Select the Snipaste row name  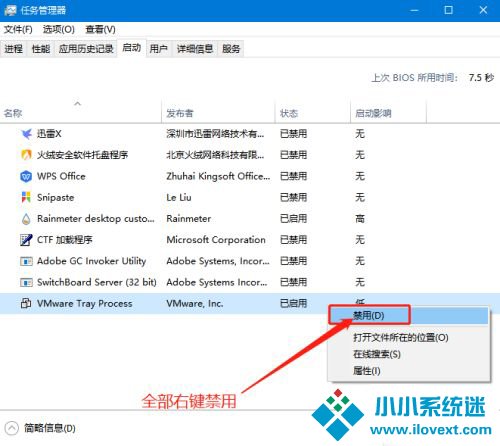[56, 198]
